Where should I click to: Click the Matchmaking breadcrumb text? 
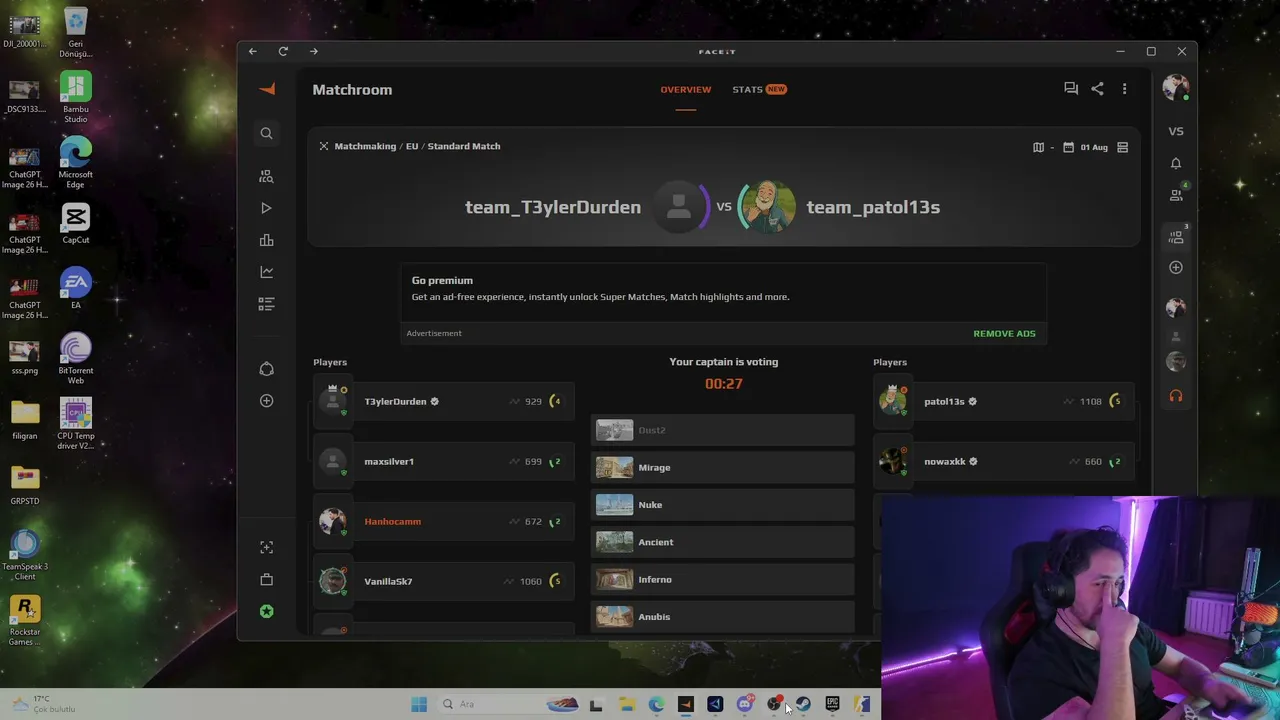[x=365, y=146]
